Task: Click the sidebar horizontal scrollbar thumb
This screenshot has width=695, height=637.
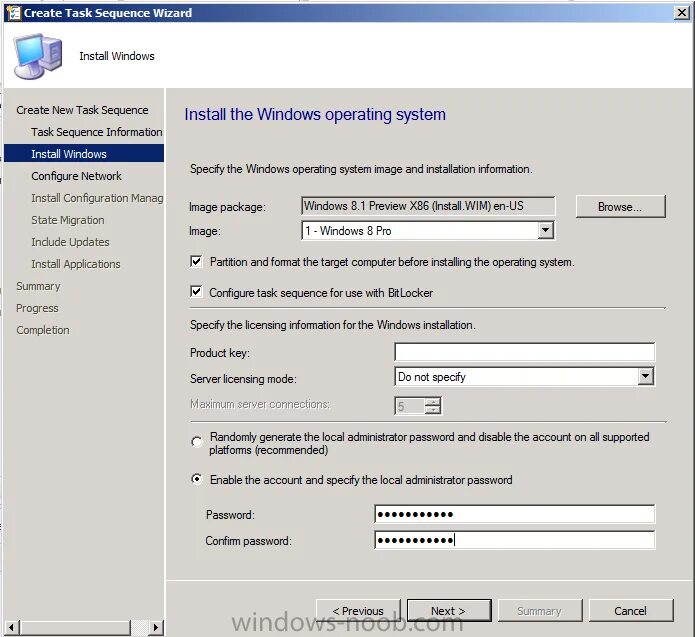Action: pos(75,627)
